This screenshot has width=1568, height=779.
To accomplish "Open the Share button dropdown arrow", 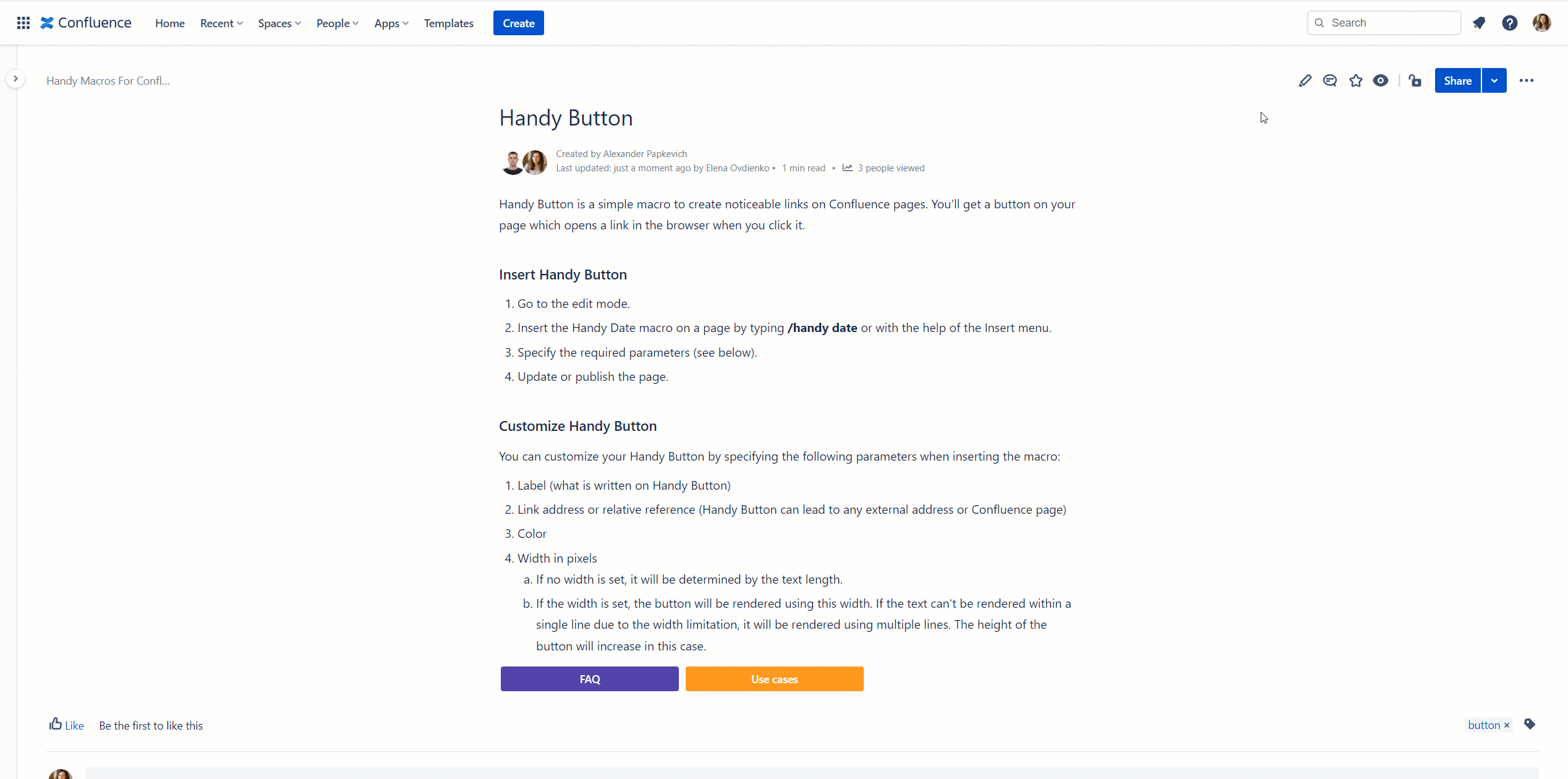I will coord(1494,80).
